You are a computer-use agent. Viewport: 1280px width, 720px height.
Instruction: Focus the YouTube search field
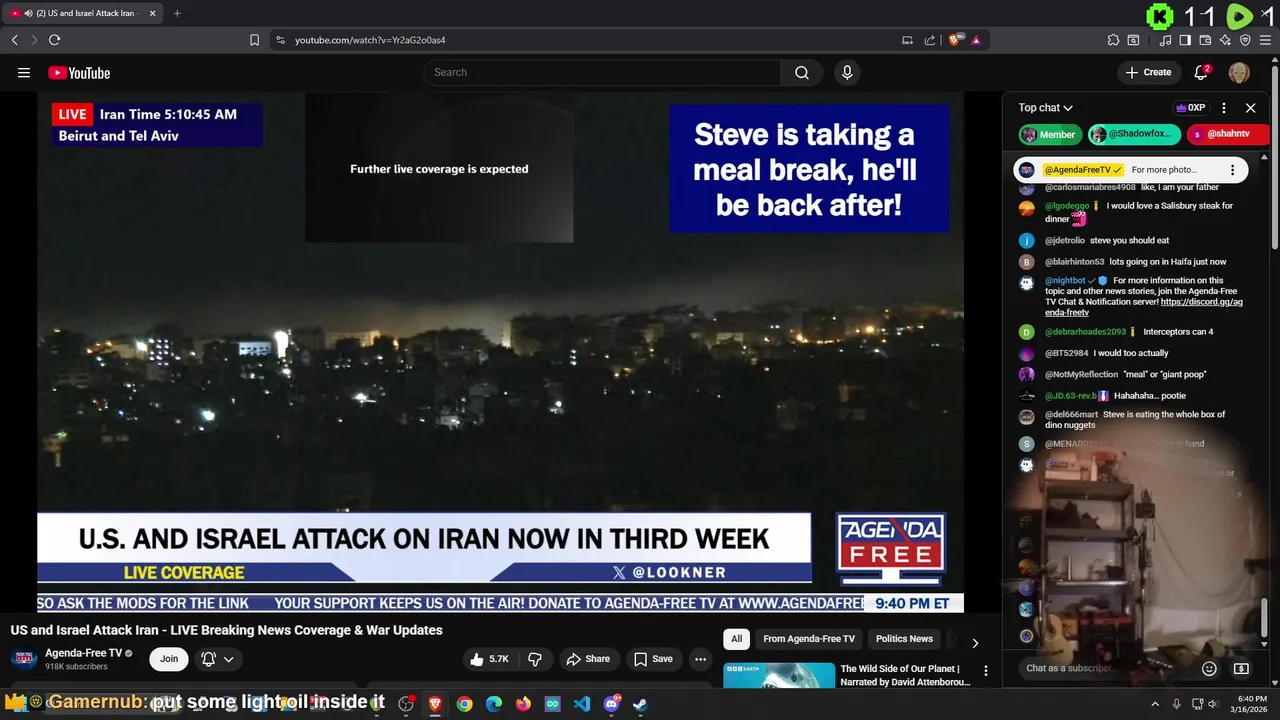pos(602,72)
